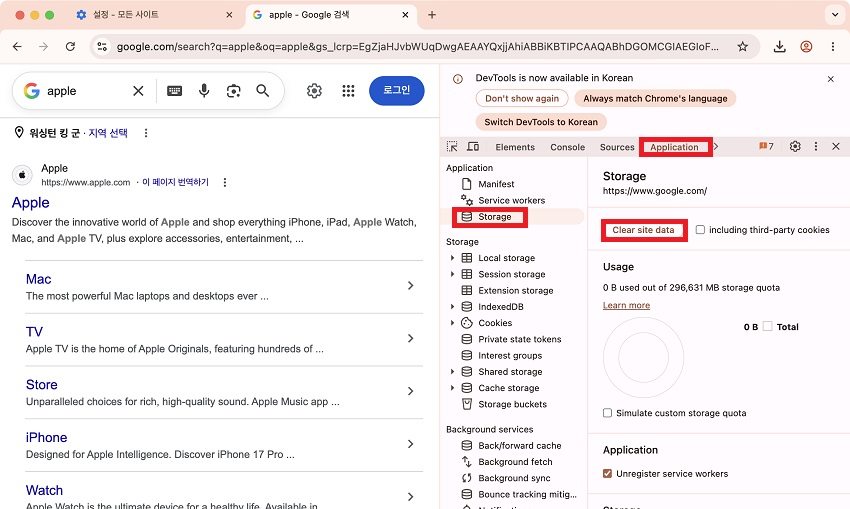
Task: Dismiss the Korean language DevTools notice
Action: [830, 79]
